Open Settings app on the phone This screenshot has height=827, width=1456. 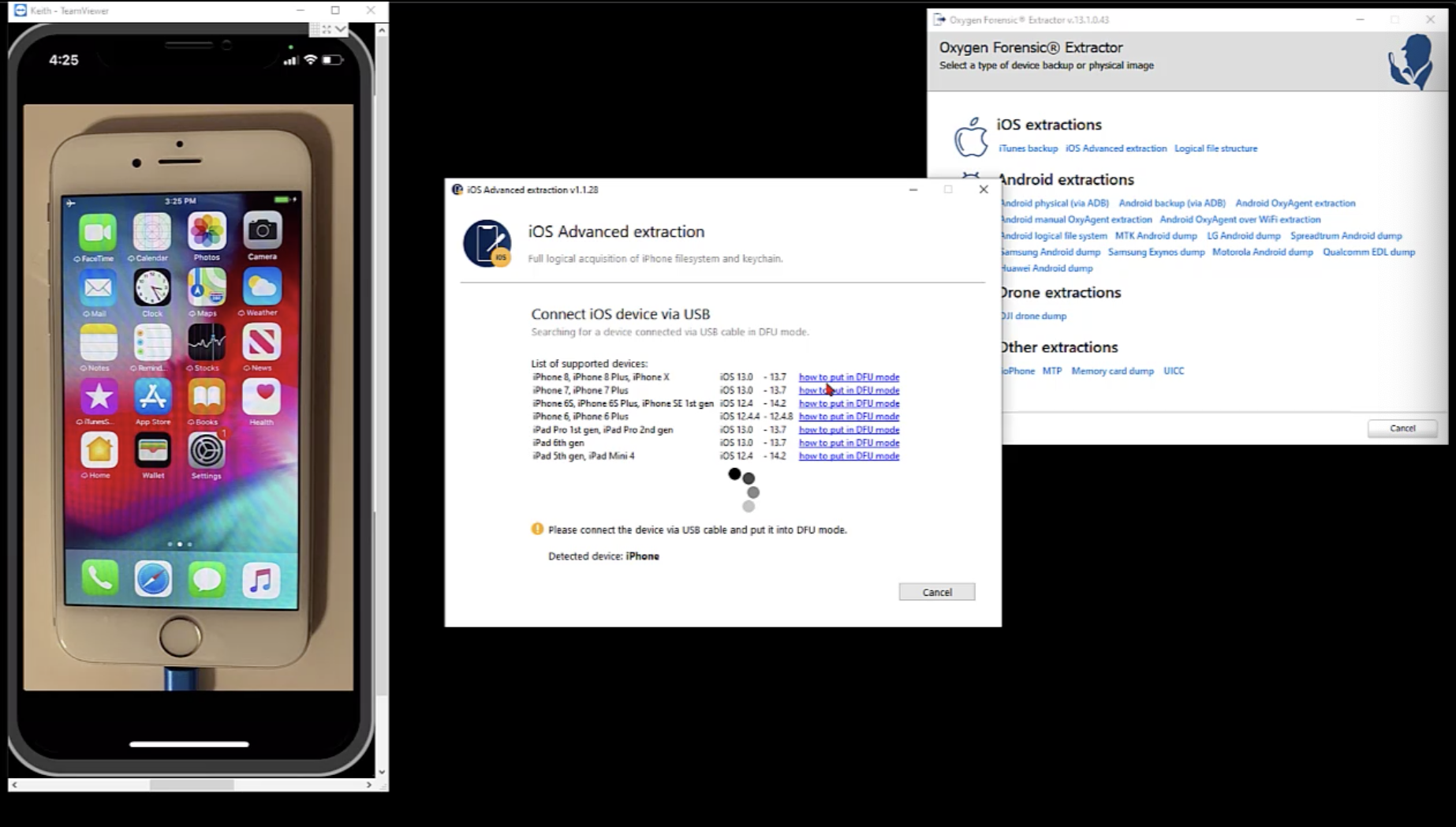pos(207,451)
